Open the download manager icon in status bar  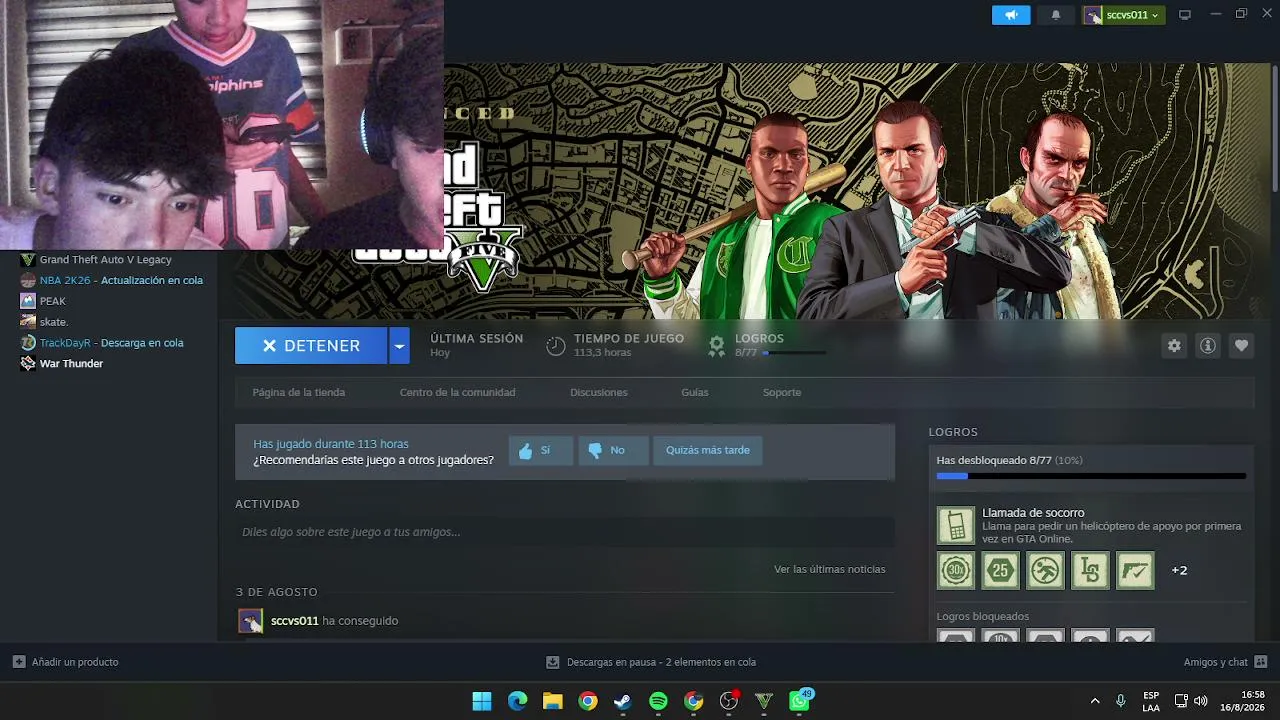click(552, 662)
